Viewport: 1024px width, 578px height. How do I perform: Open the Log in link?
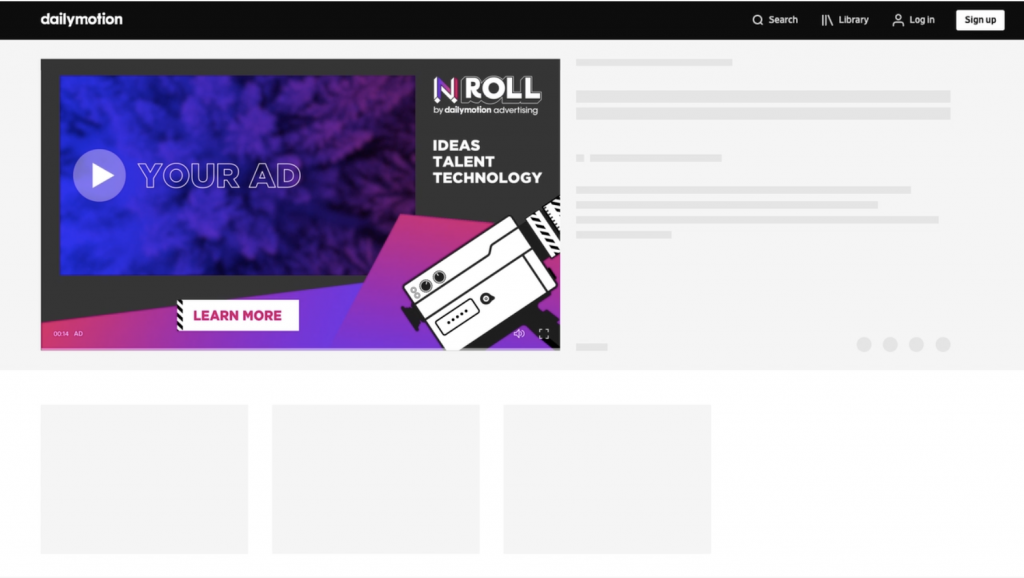[914, 20]
